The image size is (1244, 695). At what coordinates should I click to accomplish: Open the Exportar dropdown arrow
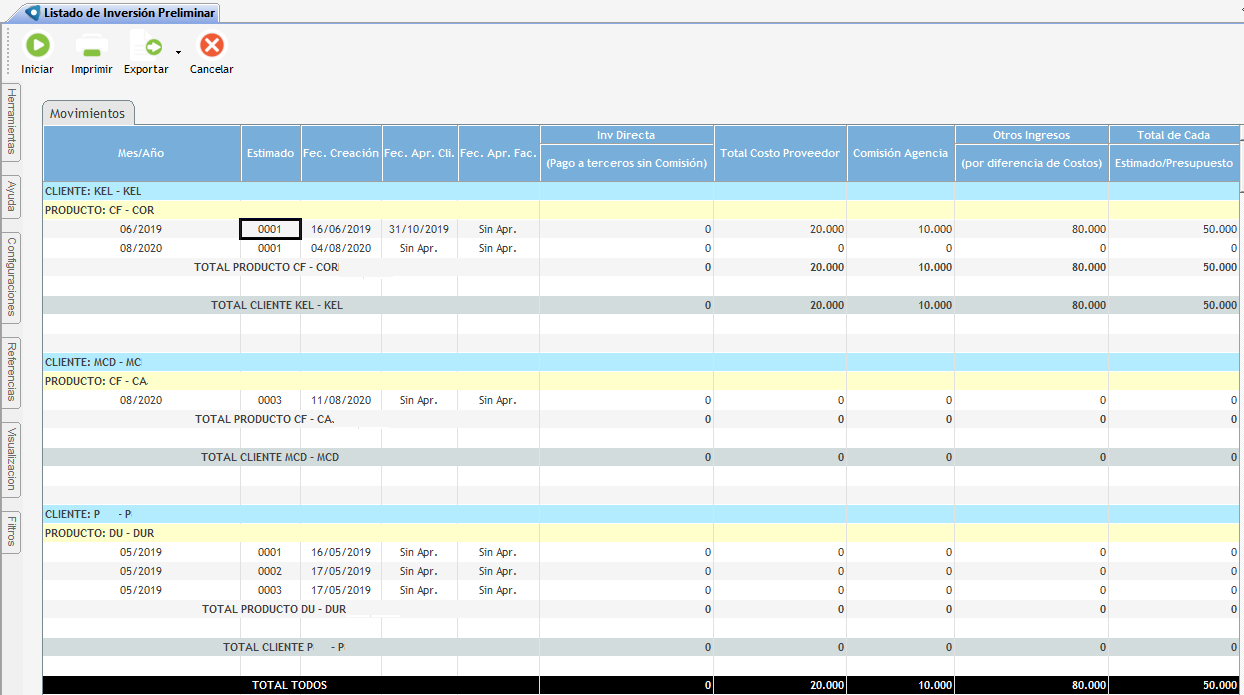pos(178,51)
